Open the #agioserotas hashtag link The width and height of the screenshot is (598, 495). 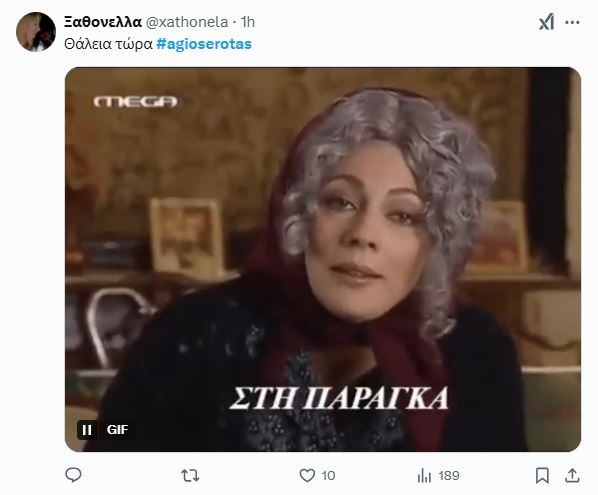(204, 44)
